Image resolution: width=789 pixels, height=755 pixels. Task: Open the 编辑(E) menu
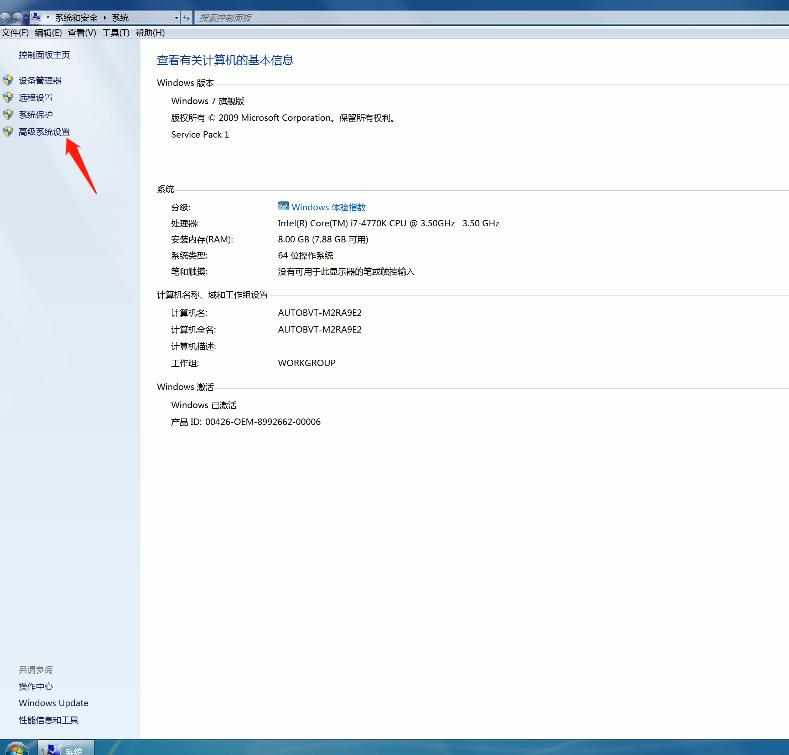(48, 33)
